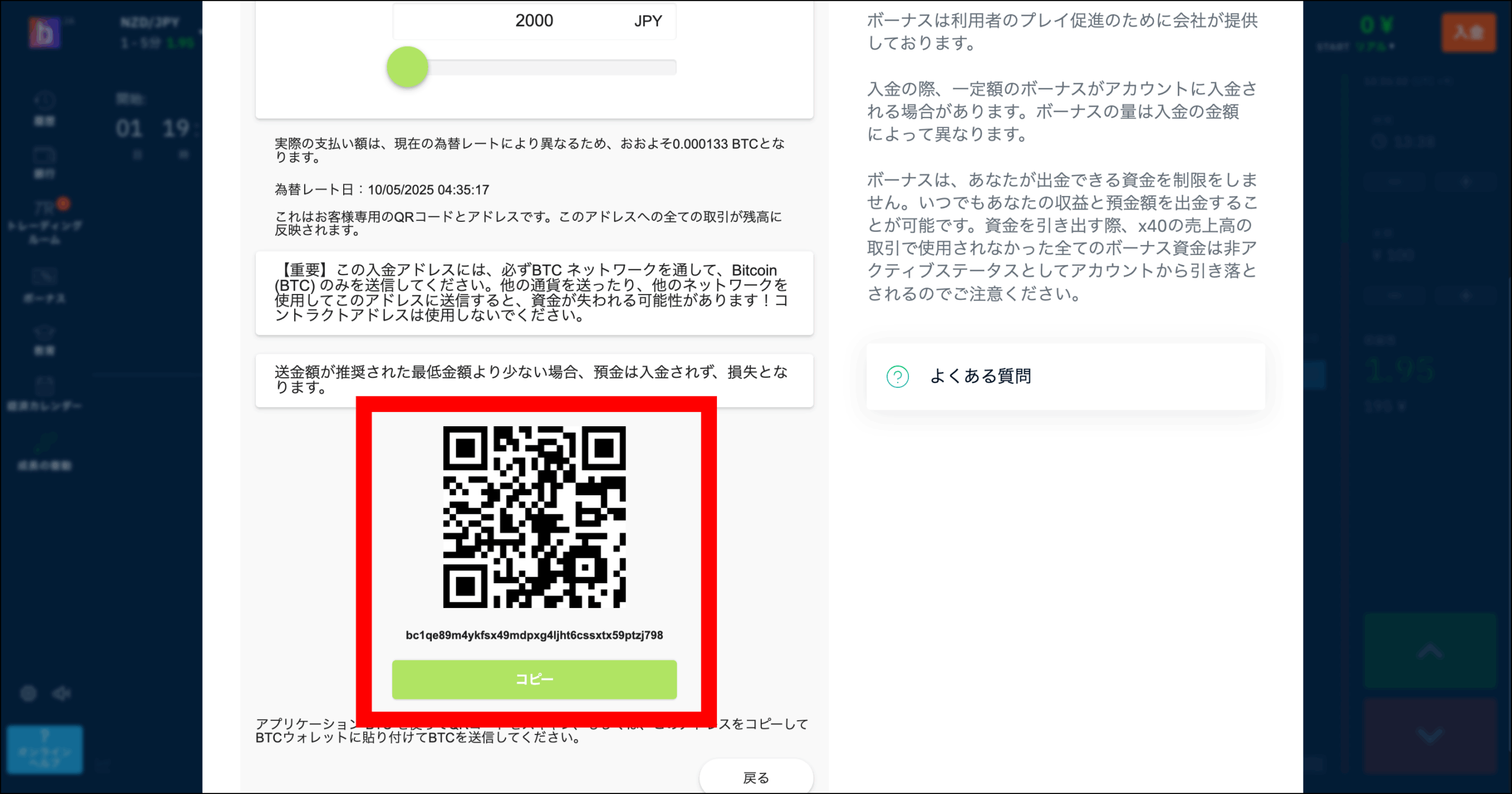The height and width of the screenshot is (794, 1512).
Task: Click the オンラインヘルプ button
Action: pyautogui.click(x=45, y=749)
